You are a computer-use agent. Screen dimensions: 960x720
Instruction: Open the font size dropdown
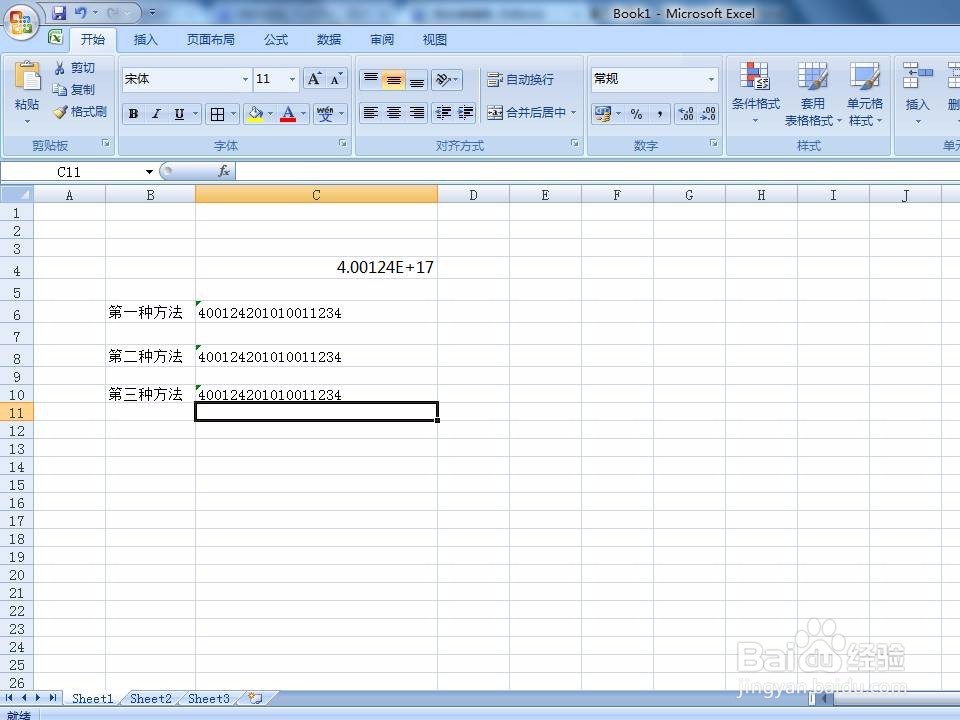292,79
